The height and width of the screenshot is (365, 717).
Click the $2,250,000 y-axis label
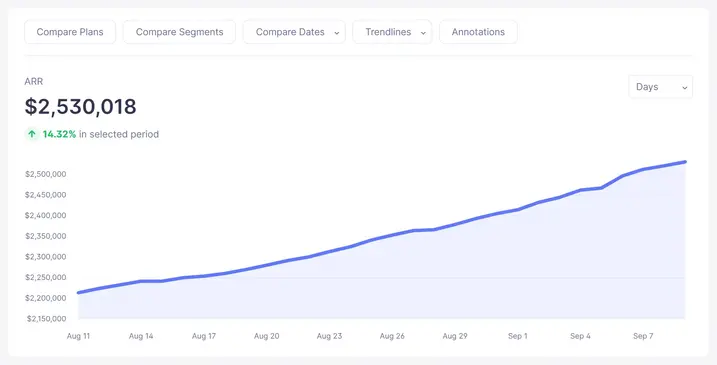(46, 278)
